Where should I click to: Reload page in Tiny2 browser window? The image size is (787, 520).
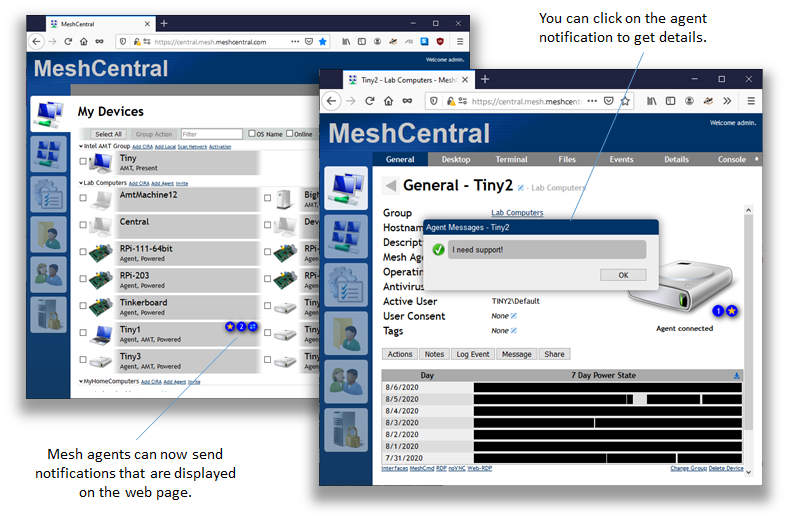370,101
